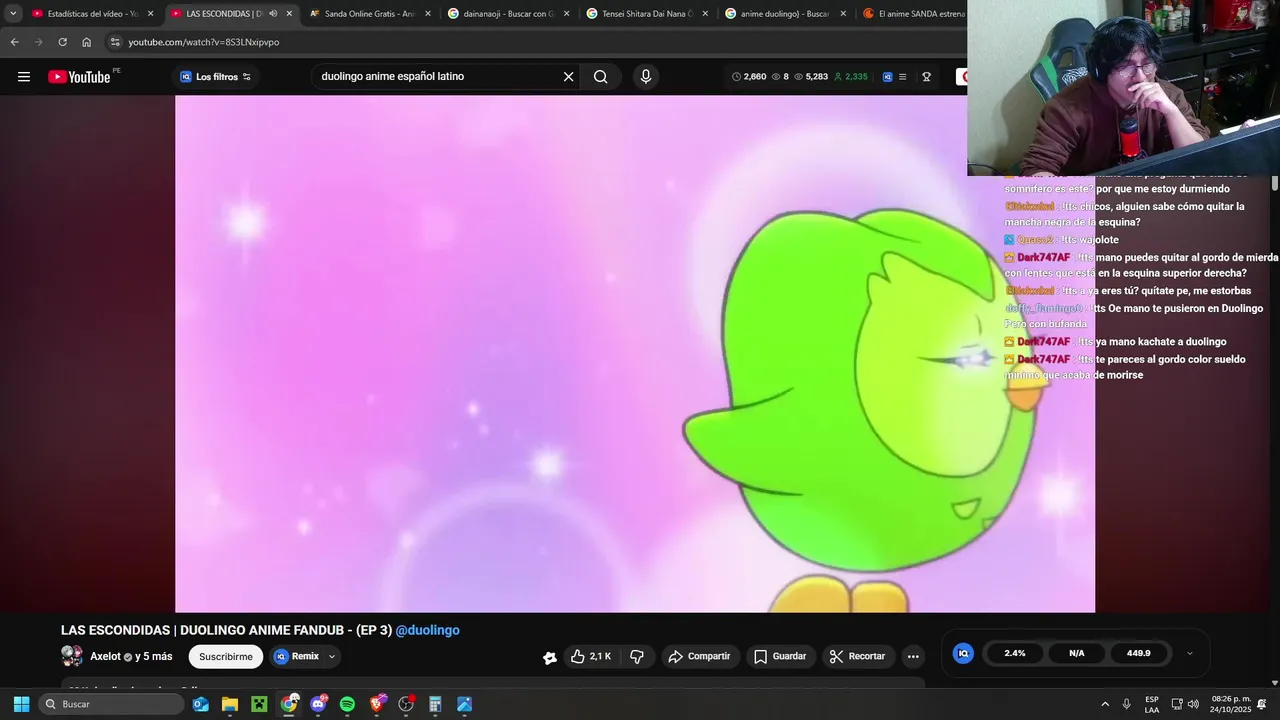The image size is (1280, 720).
Task: Open File Explorer from the taskbar
Action: (x=230, y=704)
